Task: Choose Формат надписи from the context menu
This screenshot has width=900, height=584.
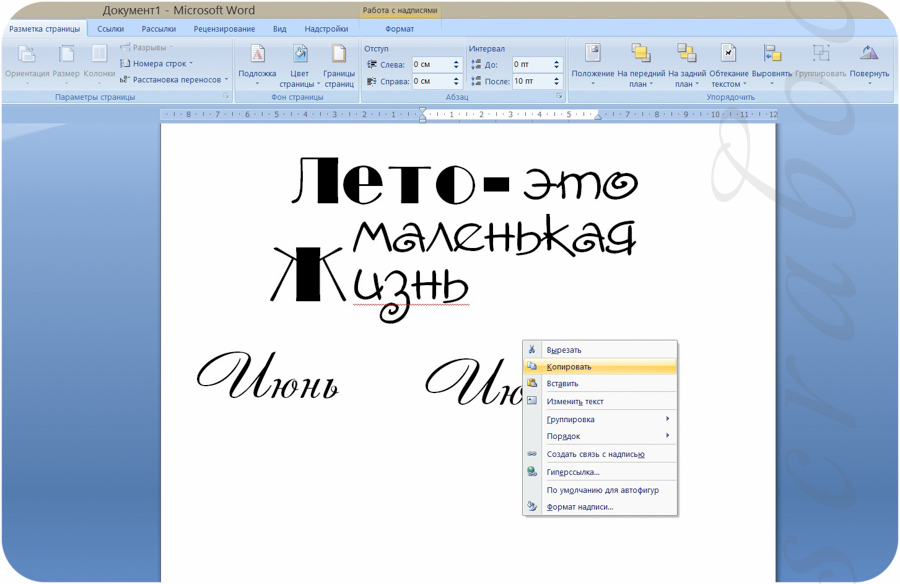Action: pyautogui.click(x=600, y=507)
